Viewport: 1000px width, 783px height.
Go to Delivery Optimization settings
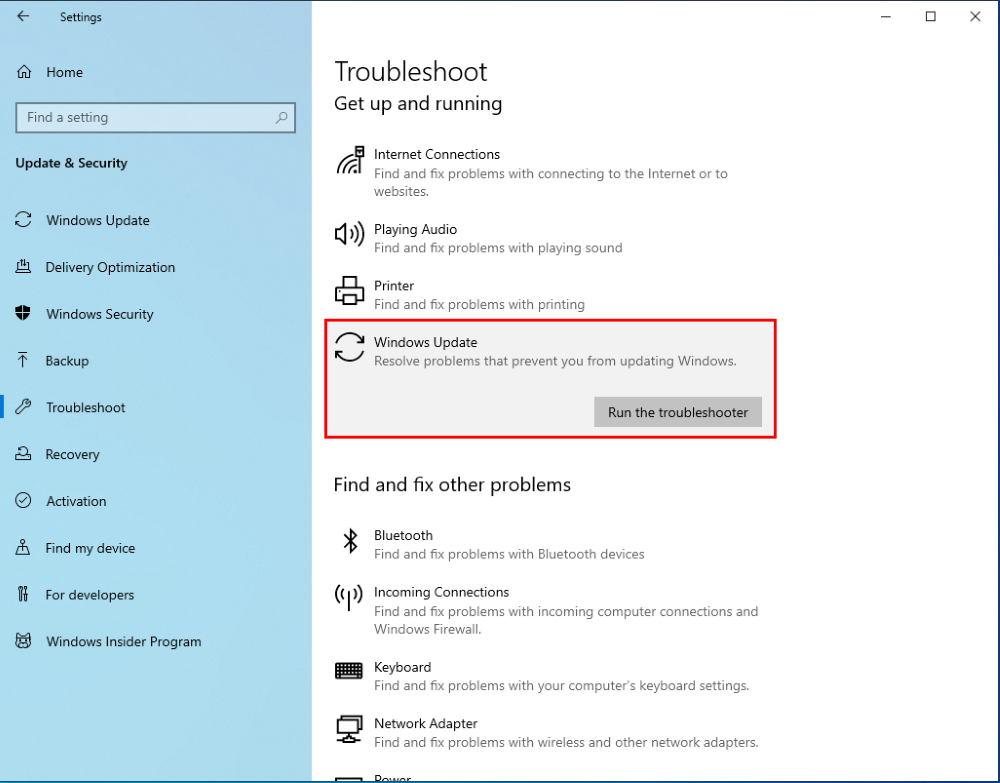(x=110, y=267)
